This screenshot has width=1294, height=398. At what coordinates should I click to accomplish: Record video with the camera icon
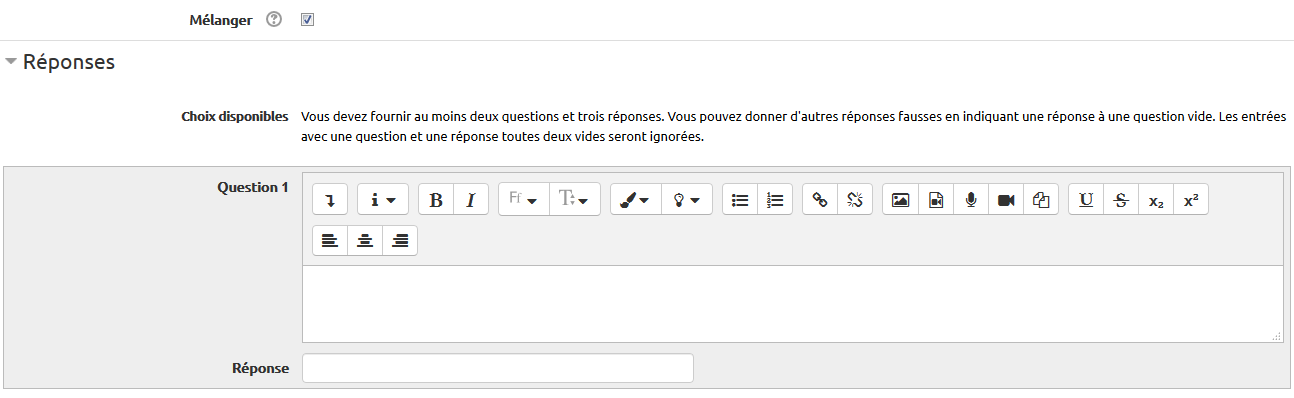[1005, 200]
